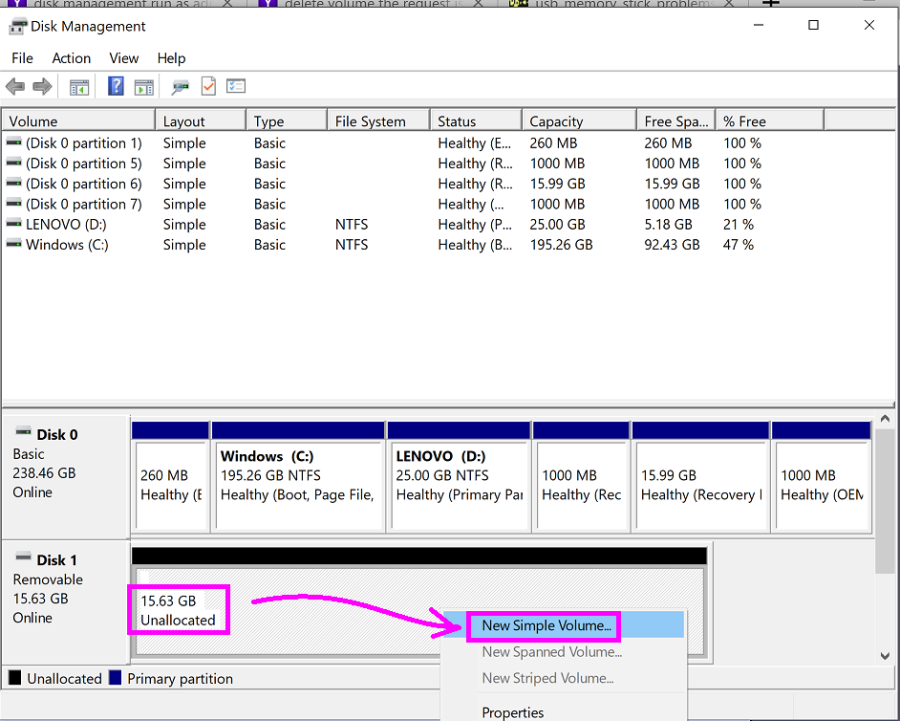The image size is (900, 721).
Task: Click the disabled New Spanned Volume entry
Action: click(x=563, y=652)
